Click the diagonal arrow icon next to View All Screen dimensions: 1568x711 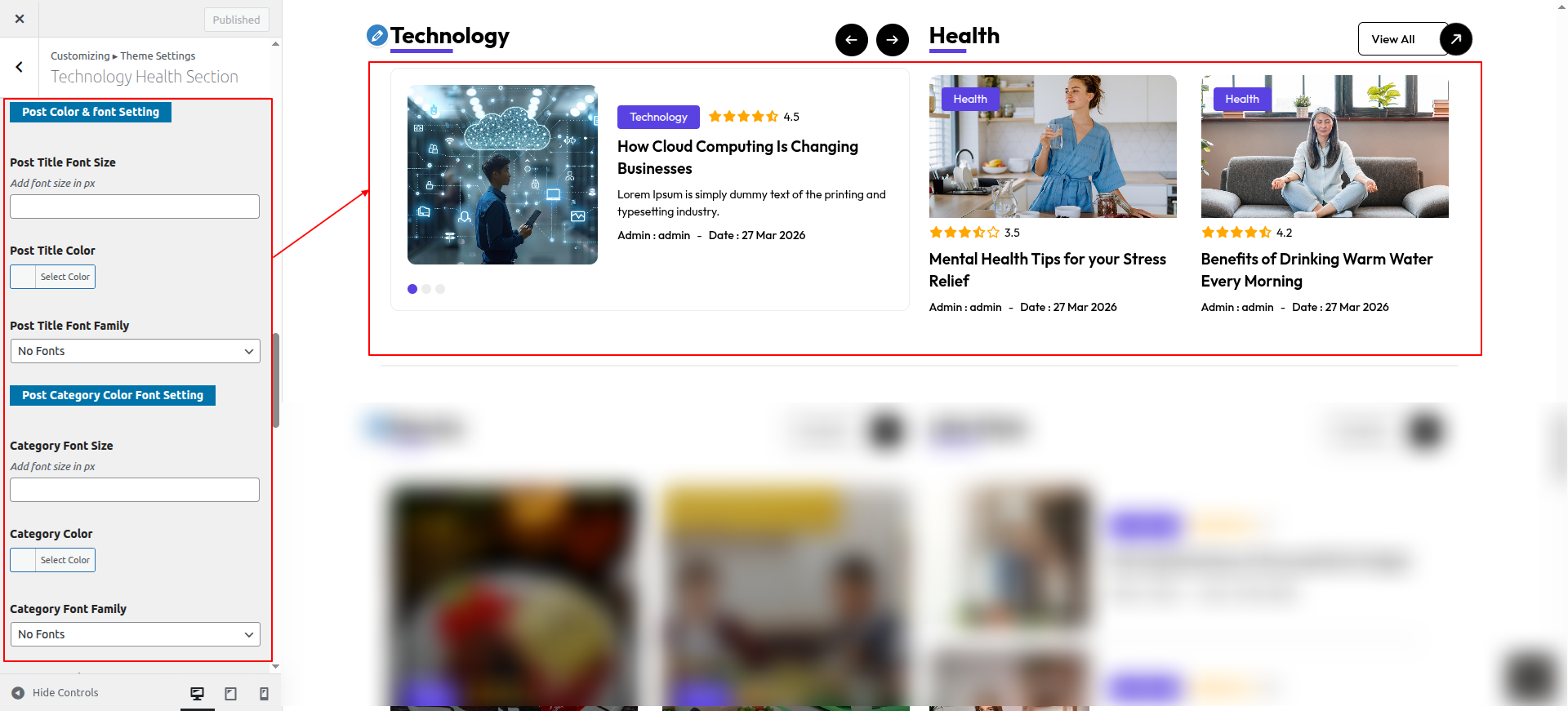(1455, 39)
